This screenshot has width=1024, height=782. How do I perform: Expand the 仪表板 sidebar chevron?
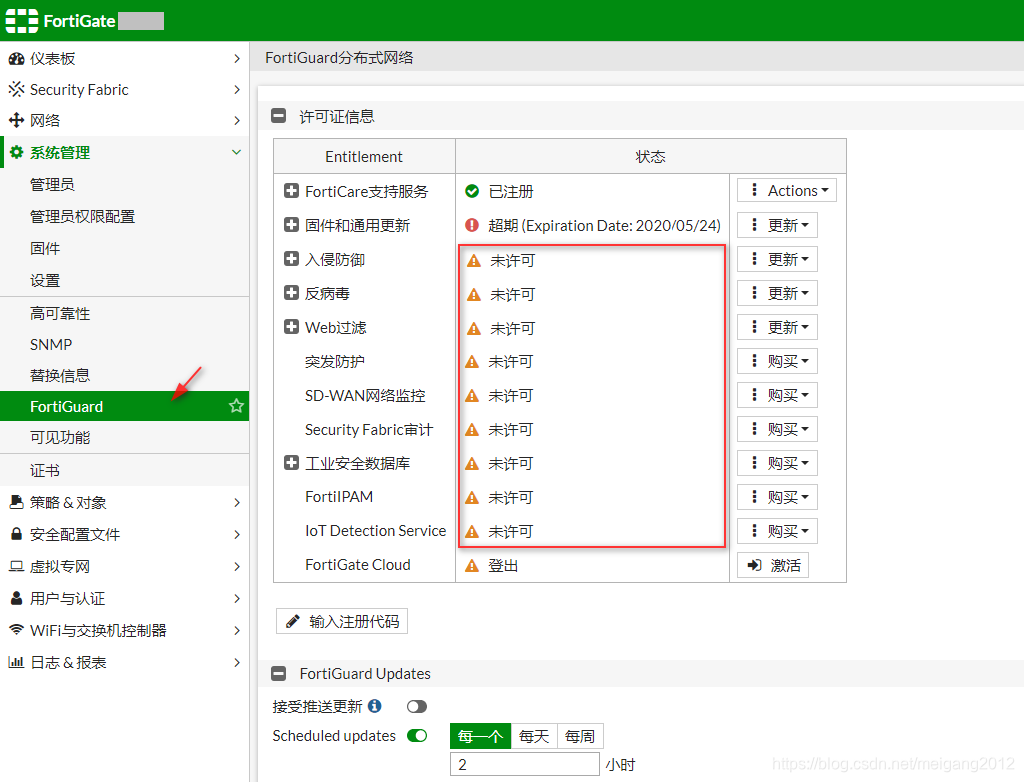point(237,59)
